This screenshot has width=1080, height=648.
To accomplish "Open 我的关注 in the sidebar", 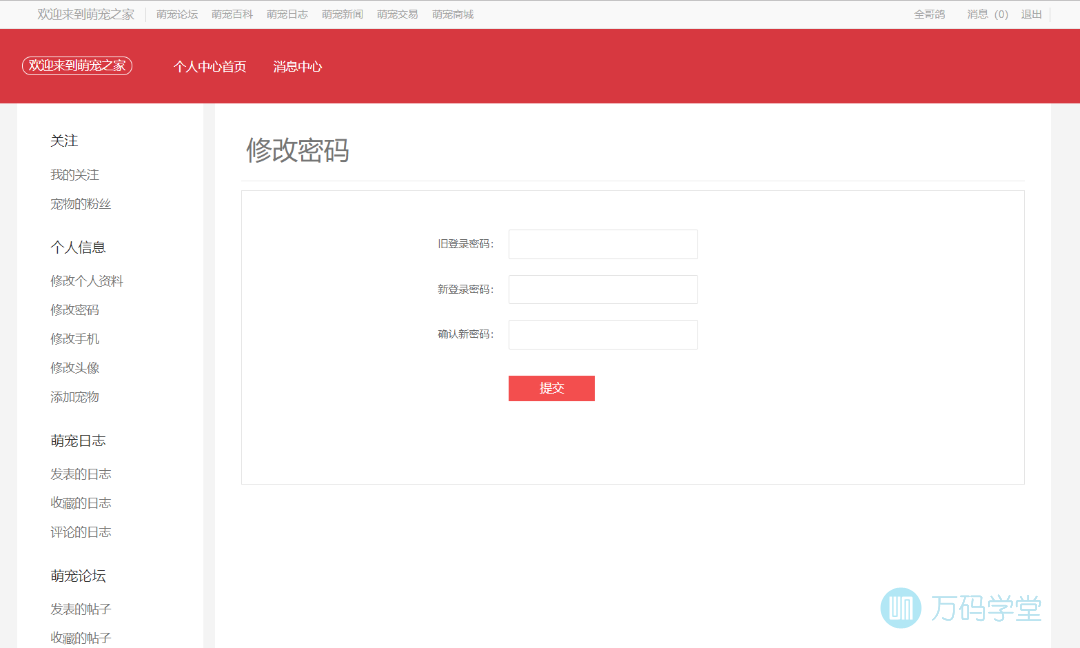I will (x=75, y=175).
